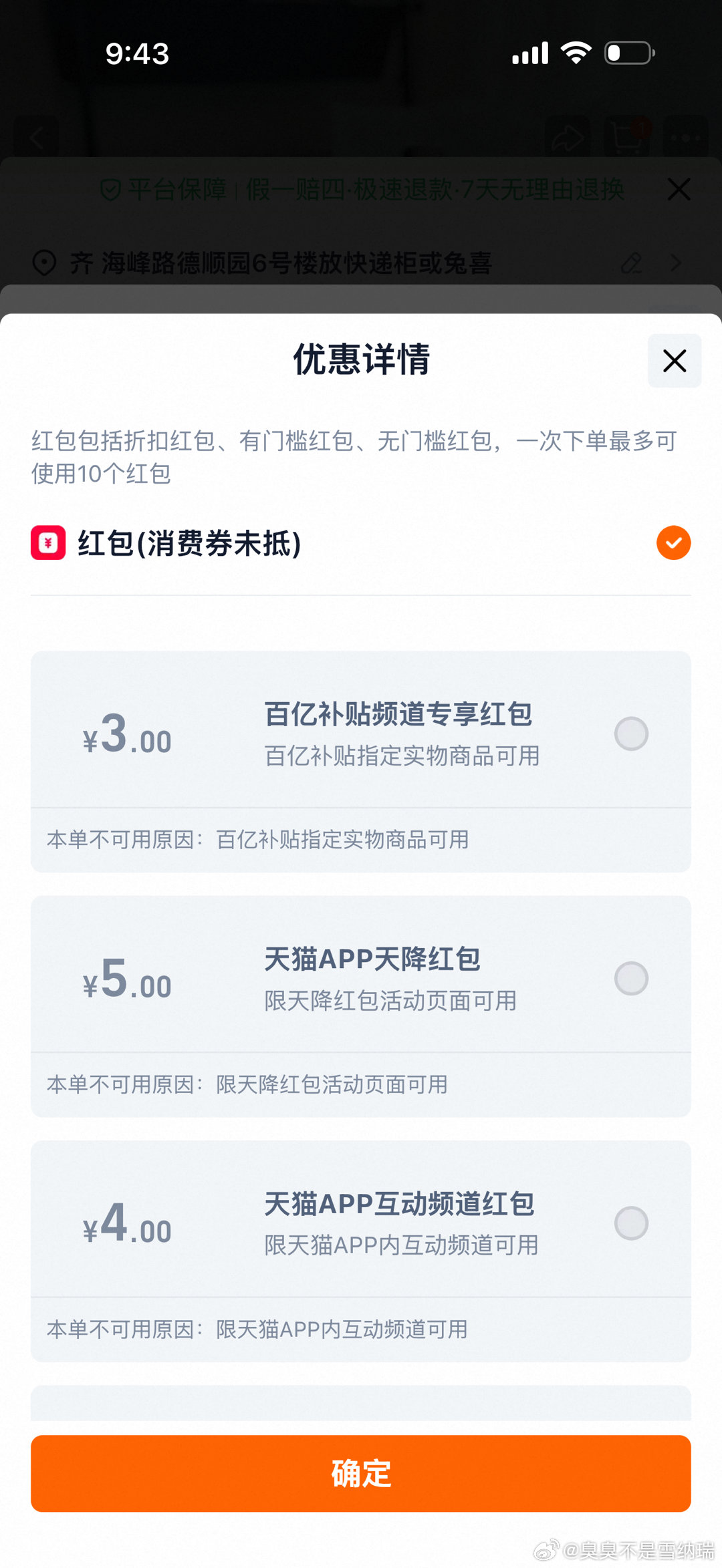Tap the red envelope icon next to 红包
The image size is (722, 1568).
[48, 542]
